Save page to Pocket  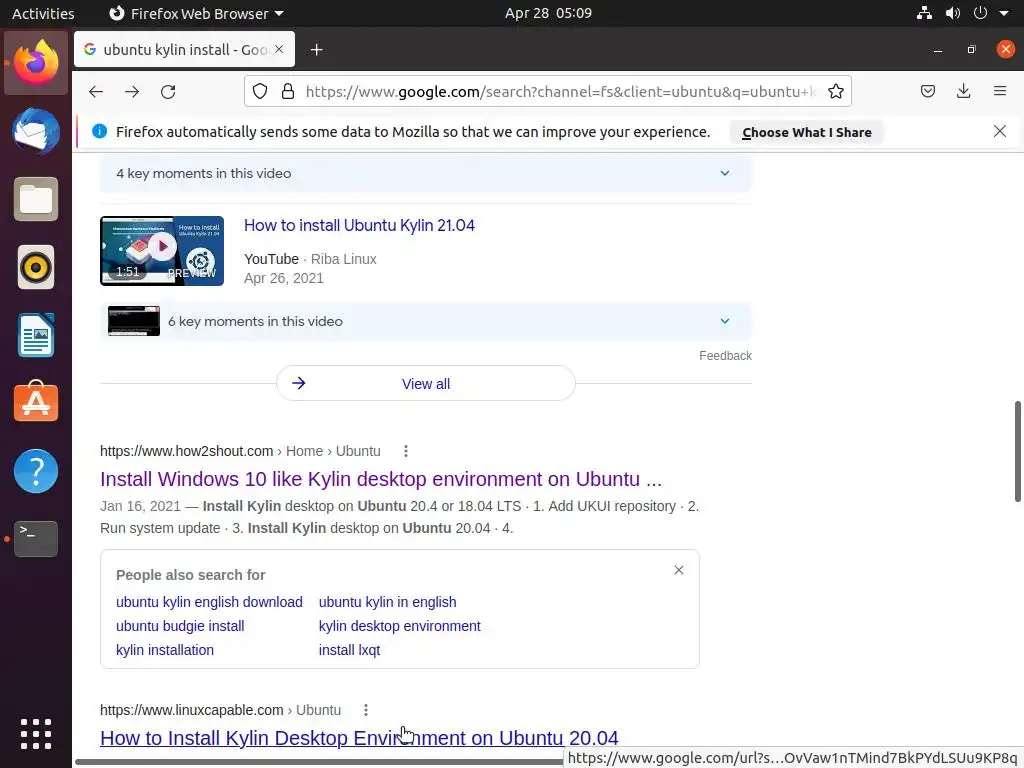927,91
